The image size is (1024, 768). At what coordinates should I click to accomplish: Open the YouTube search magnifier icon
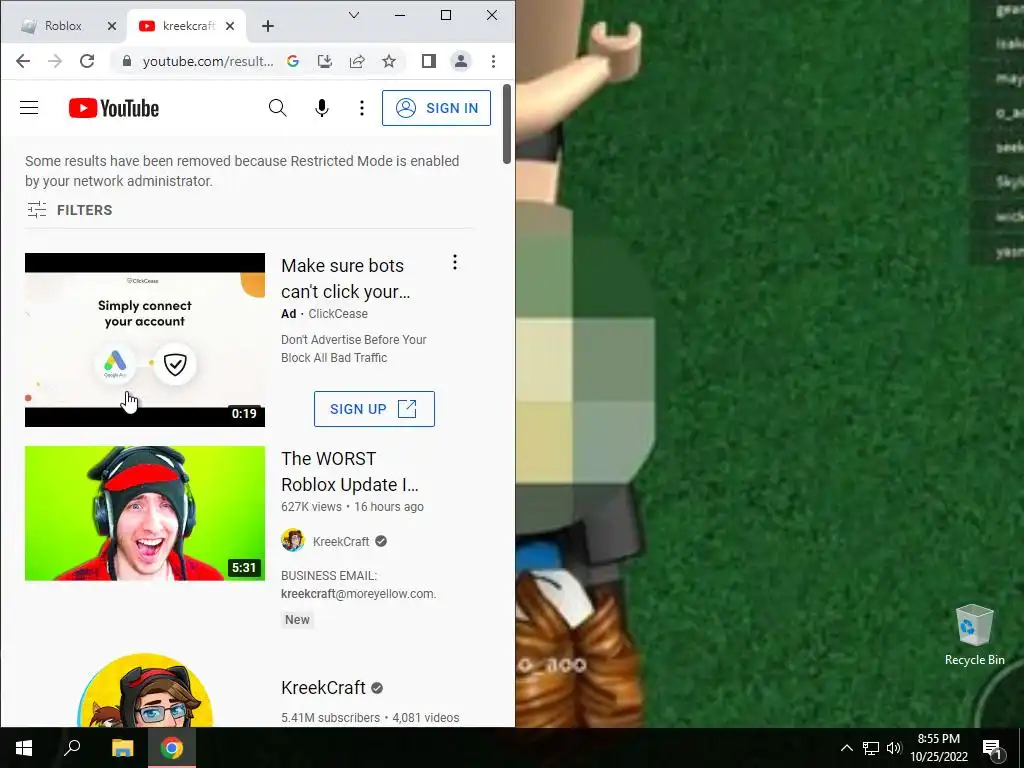tap(278, 108)
